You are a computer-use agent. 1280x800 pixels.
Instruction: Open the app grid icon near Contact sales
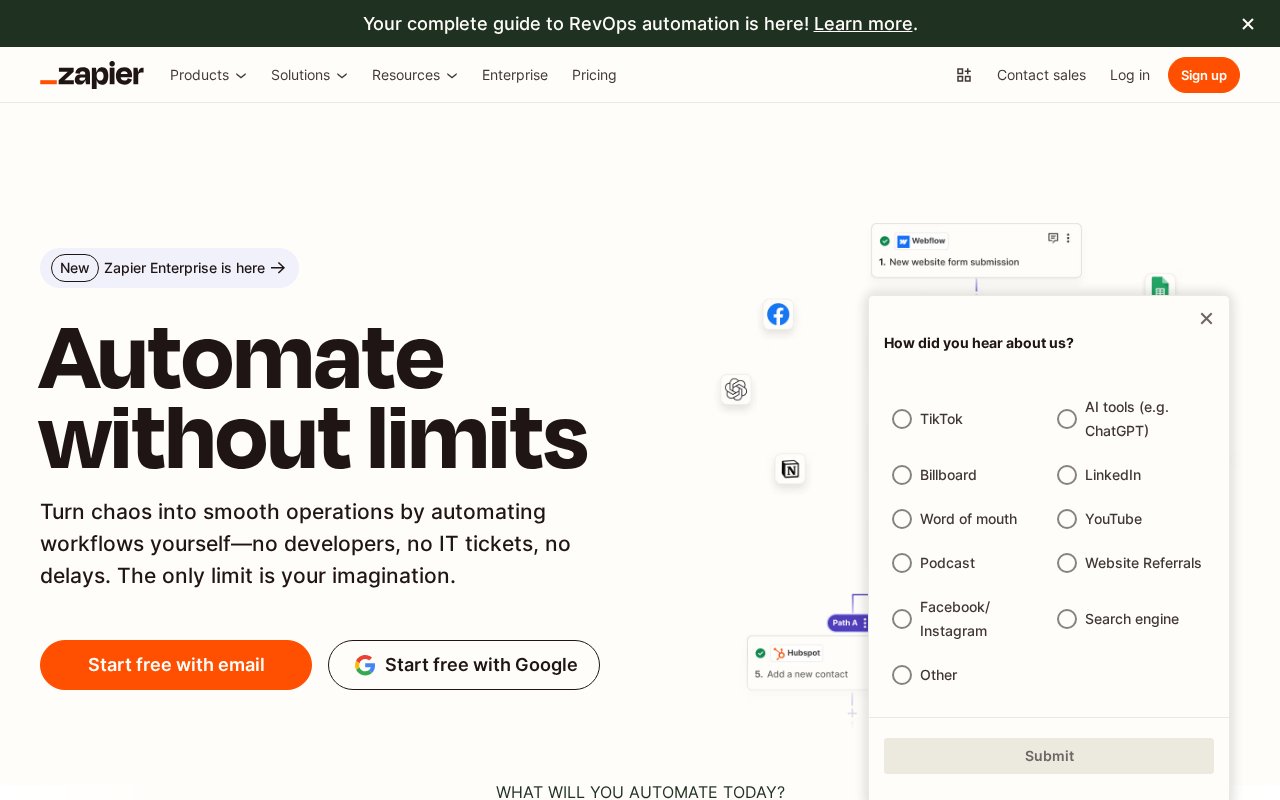(964, 75)
